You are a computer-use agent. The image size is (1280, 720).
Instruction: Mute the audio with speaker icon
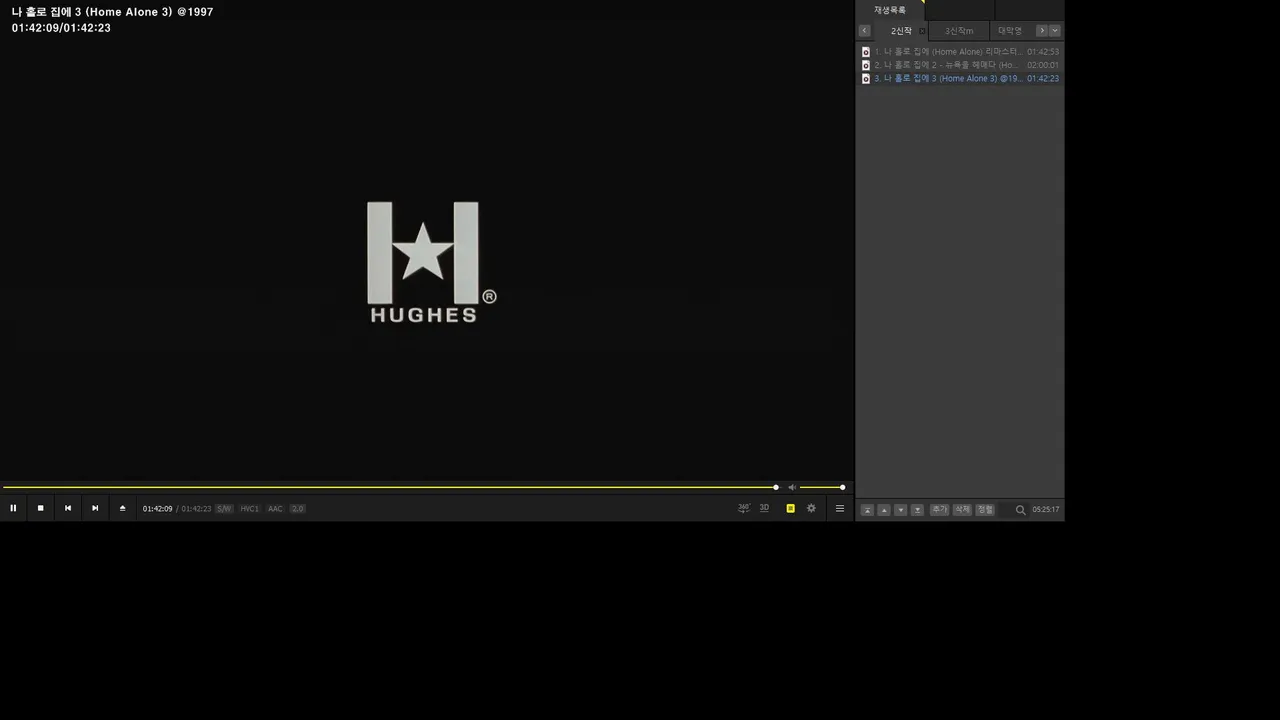791,487
